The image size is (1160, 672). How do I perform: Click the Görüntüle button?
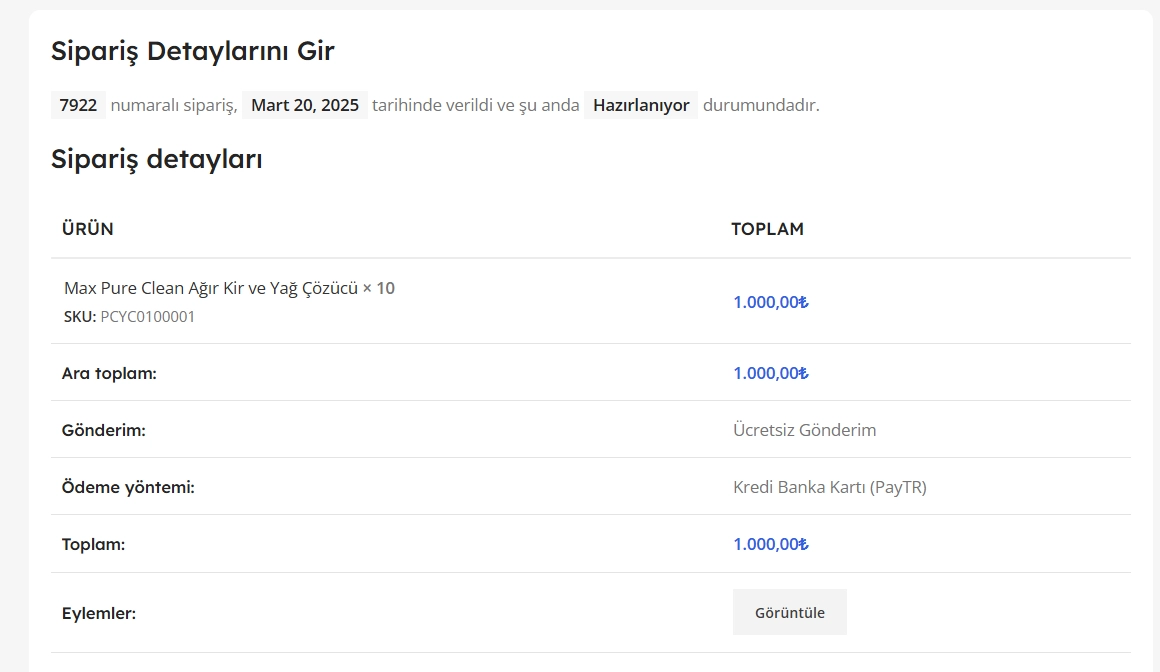coord(789,612)
